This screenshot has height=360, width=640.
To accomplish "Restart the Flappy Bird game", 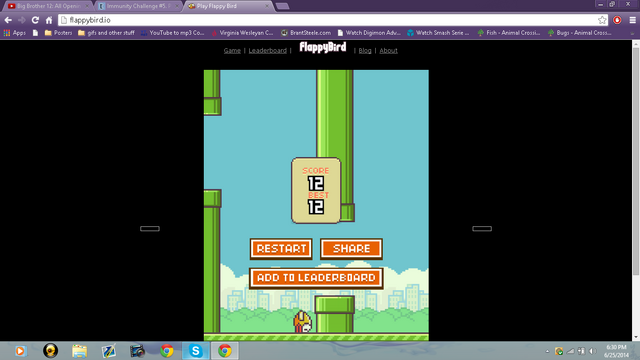I will [281, 249].
